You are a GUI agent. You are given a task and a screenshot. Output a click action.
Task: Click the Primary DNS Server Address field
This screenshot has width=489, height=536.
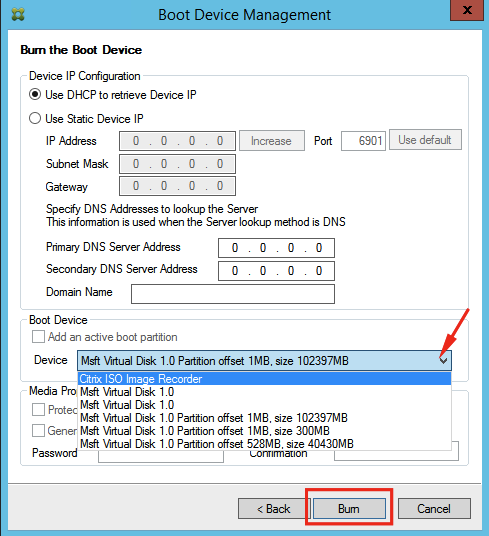[276, 248]
